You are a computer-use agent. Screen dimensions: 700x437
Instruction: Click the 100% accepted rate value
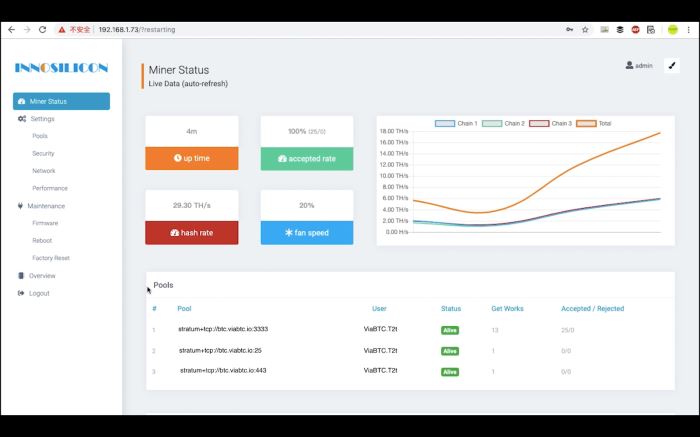tap(307, 131)
